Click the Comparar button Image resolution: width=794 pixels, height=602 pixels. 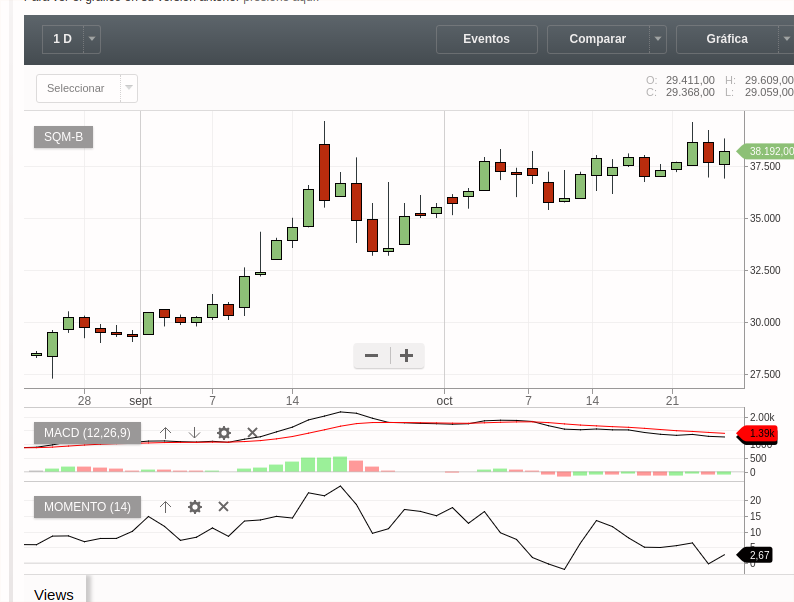[x=598, y=39]
